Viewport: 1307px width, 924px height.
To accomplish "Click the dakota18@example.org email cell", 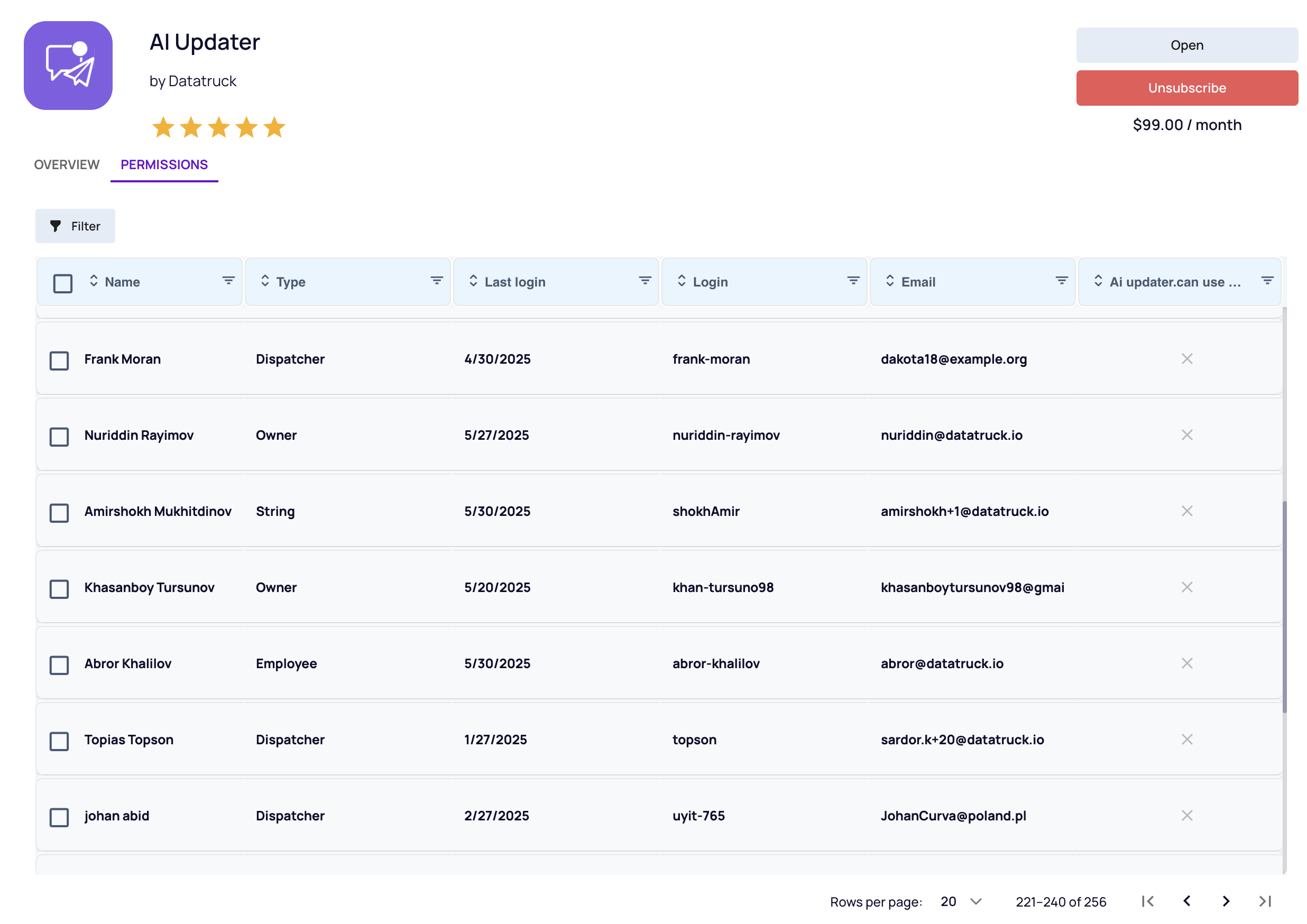I will pos(953,359).
